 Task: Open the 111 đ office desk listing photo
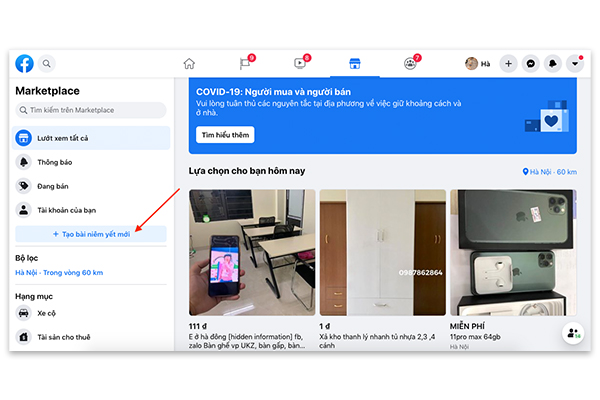click(252, 253)
